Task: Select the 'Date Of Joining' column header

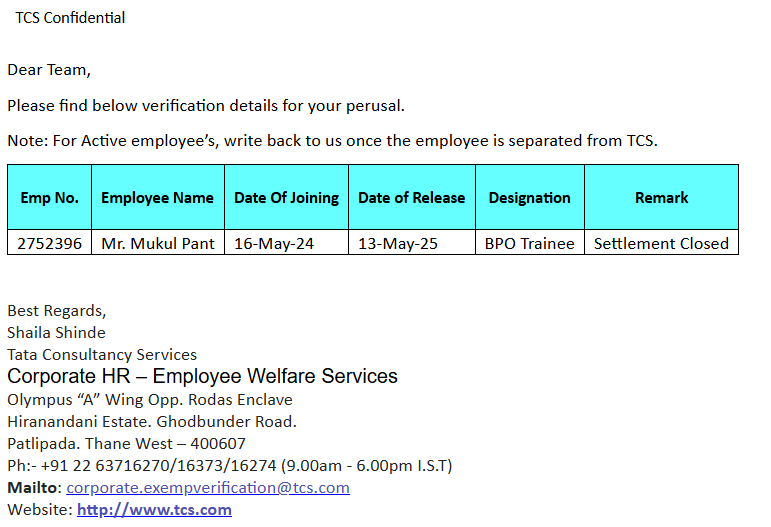Action: pos(287,198)
